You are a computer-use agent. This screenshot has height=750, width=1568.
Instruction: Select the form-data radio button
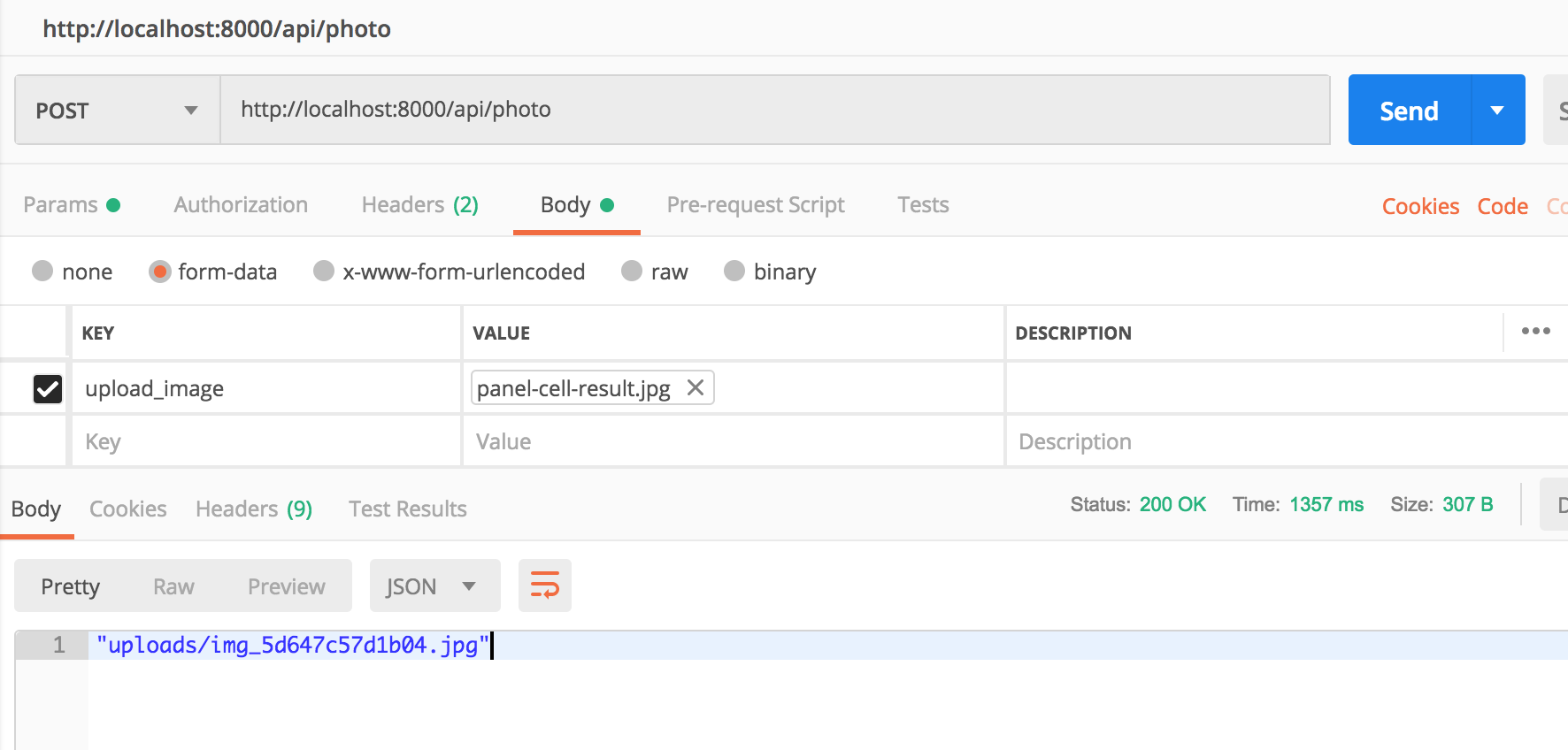pyautogui.click(x=159, y=271)
